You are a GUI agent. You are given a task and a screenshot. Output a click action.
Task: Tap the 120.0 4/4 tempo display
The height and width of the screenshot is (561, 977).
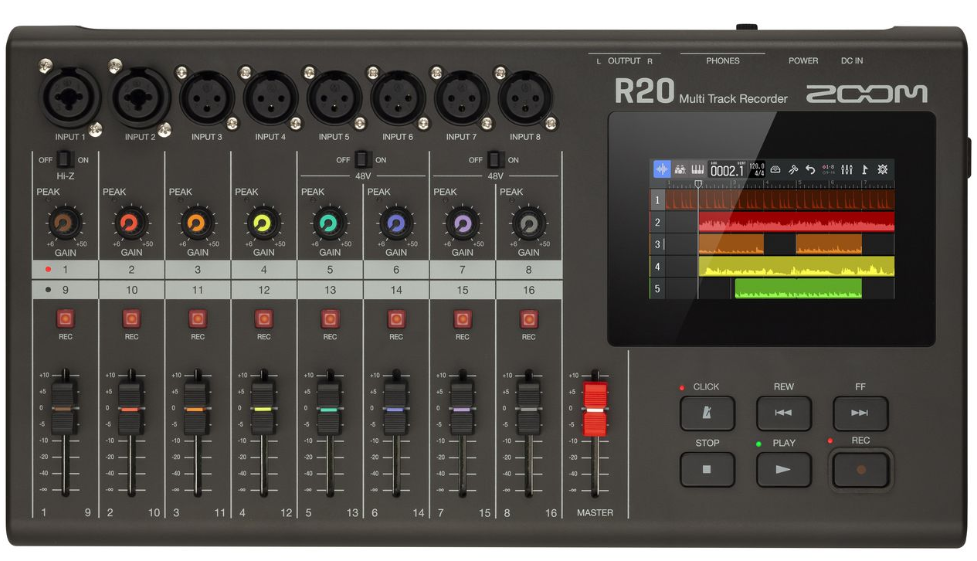(757, 170)
